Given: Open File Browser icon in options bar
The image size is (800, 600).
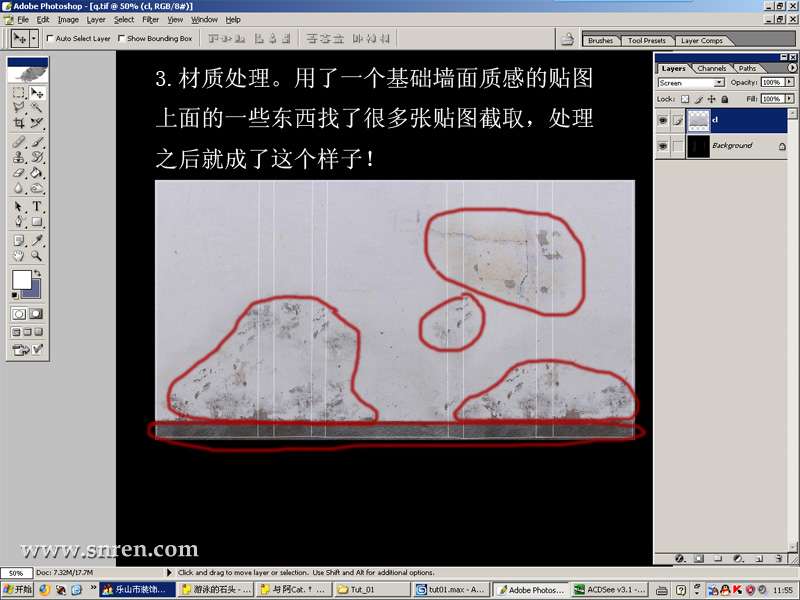Looking at the screenshot, I should pos(567,39).
